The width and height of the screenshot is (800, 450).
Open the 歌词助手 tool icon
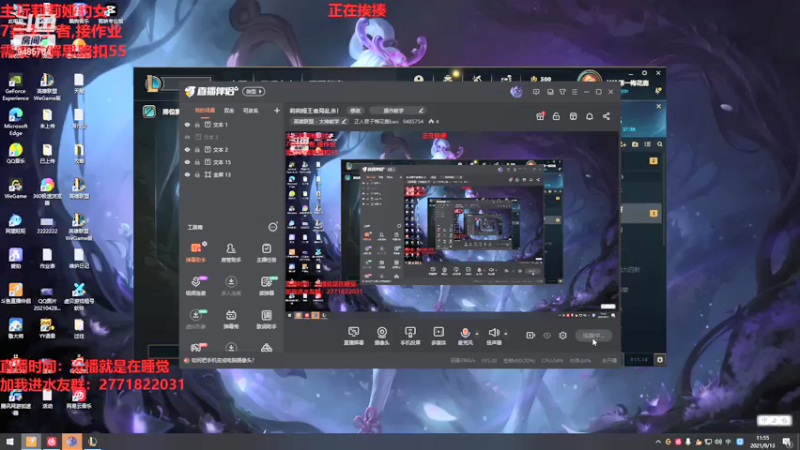(x=266, y=319)
